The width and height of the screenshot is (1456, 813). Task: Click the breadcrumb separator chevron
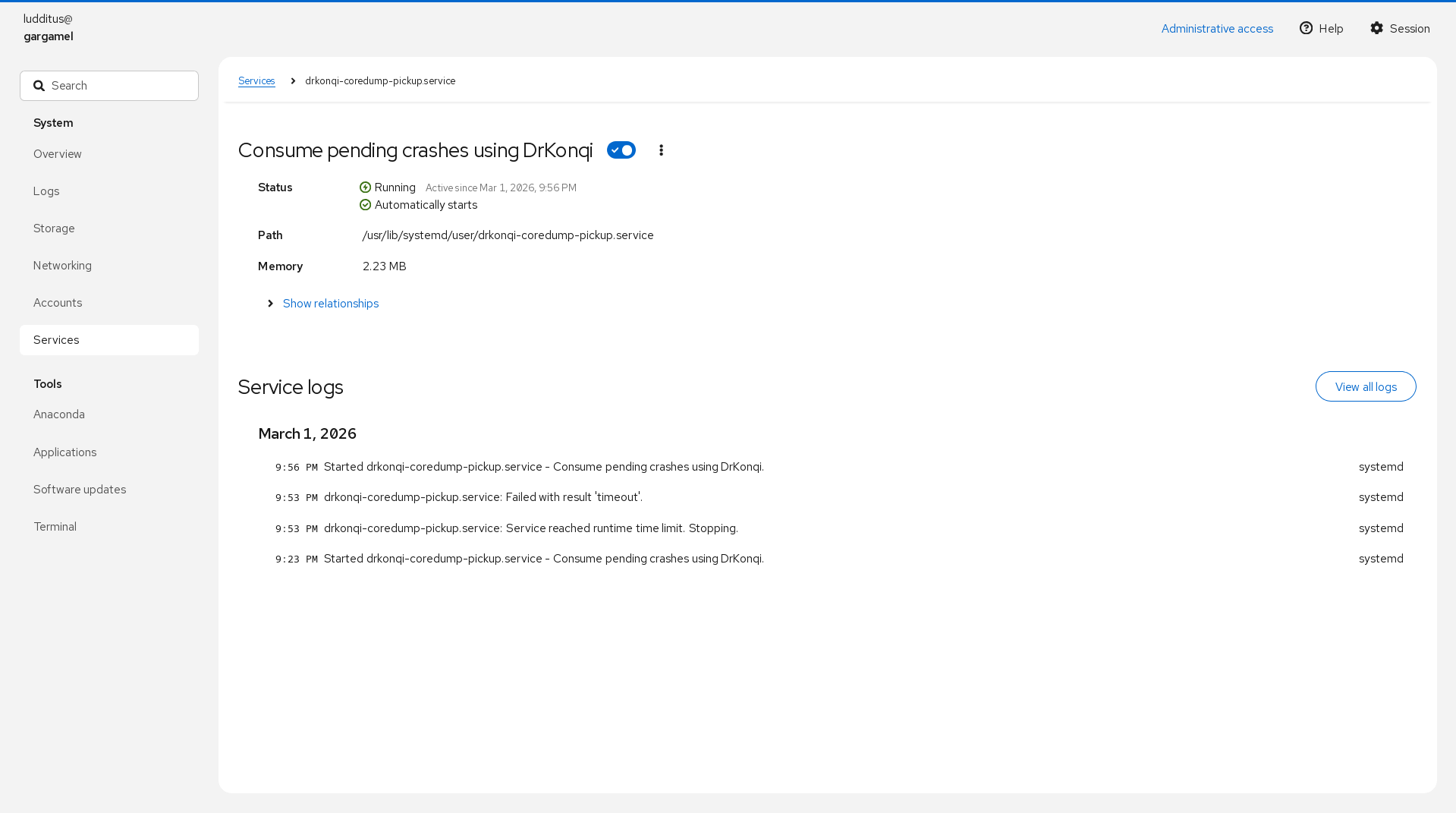tap(293, 81)
